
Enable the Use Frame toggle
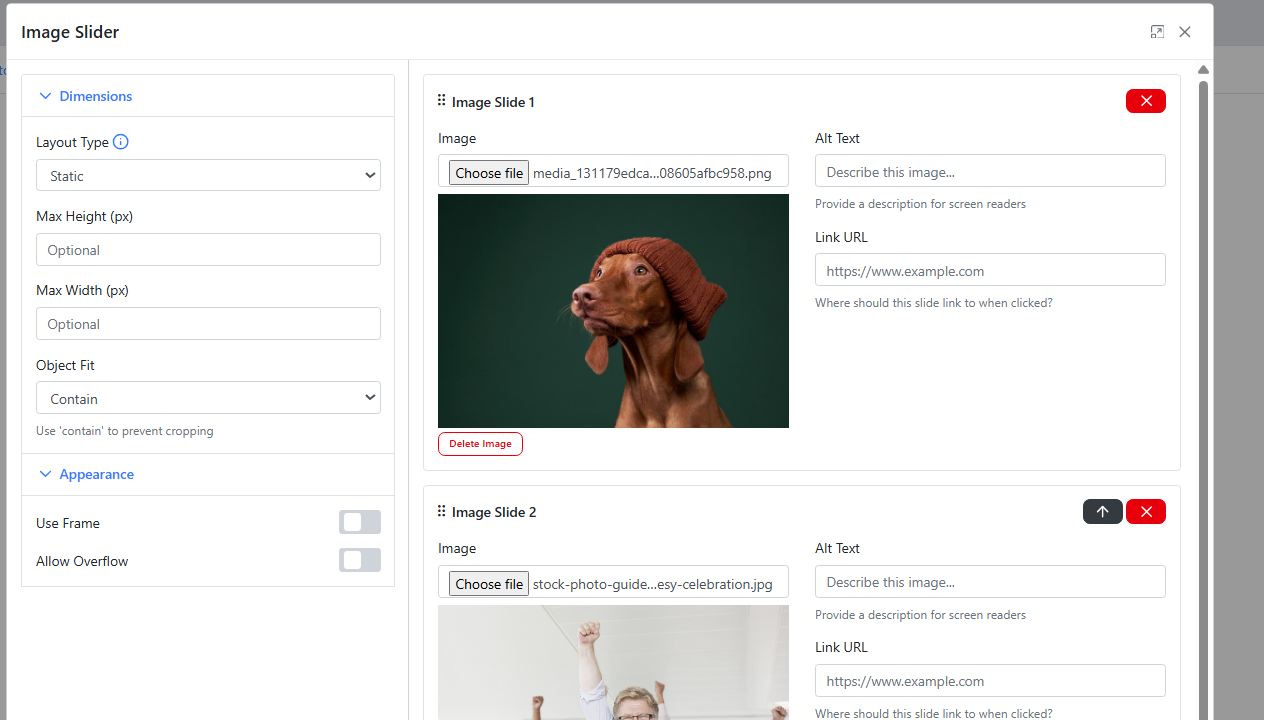point(360,522)
